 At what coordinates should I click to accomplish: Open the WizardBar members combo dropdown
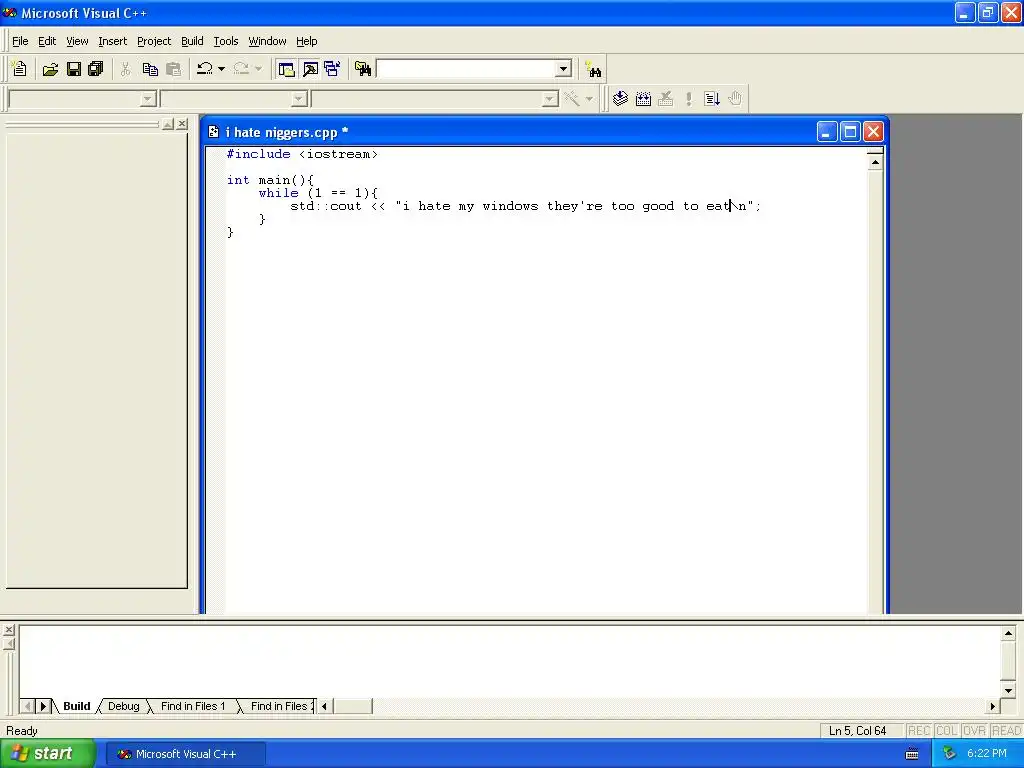point(550,99)
